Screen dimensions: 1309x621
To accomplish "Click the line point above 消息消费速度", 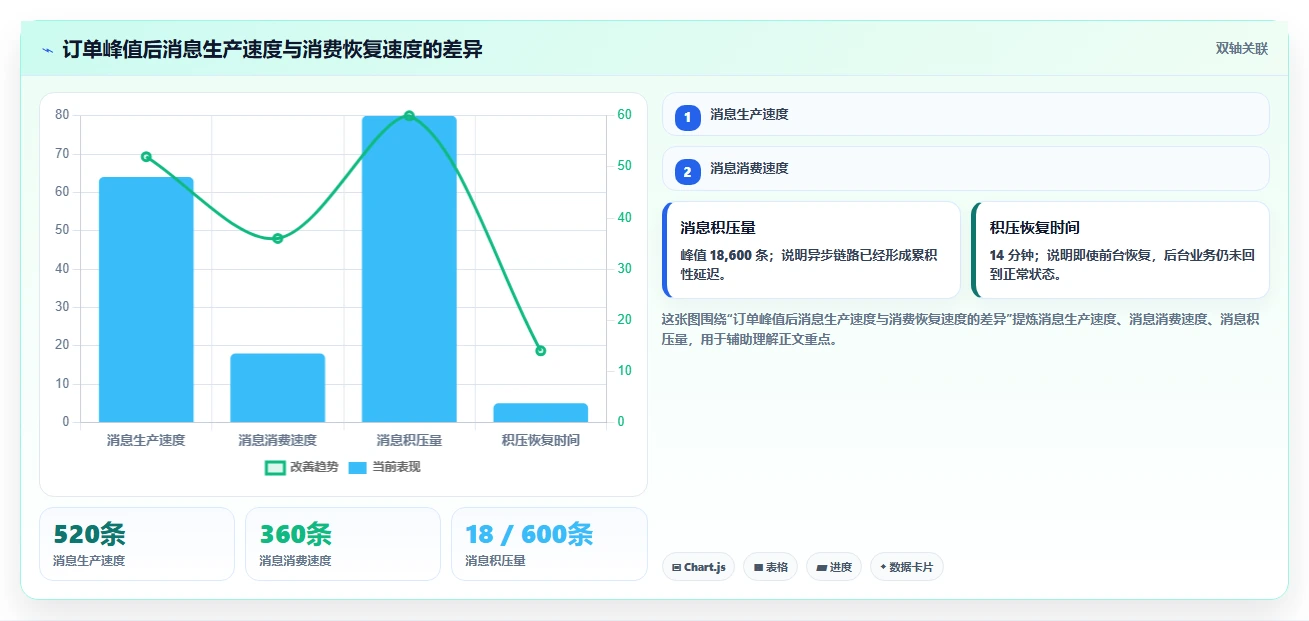I will 278,239.
